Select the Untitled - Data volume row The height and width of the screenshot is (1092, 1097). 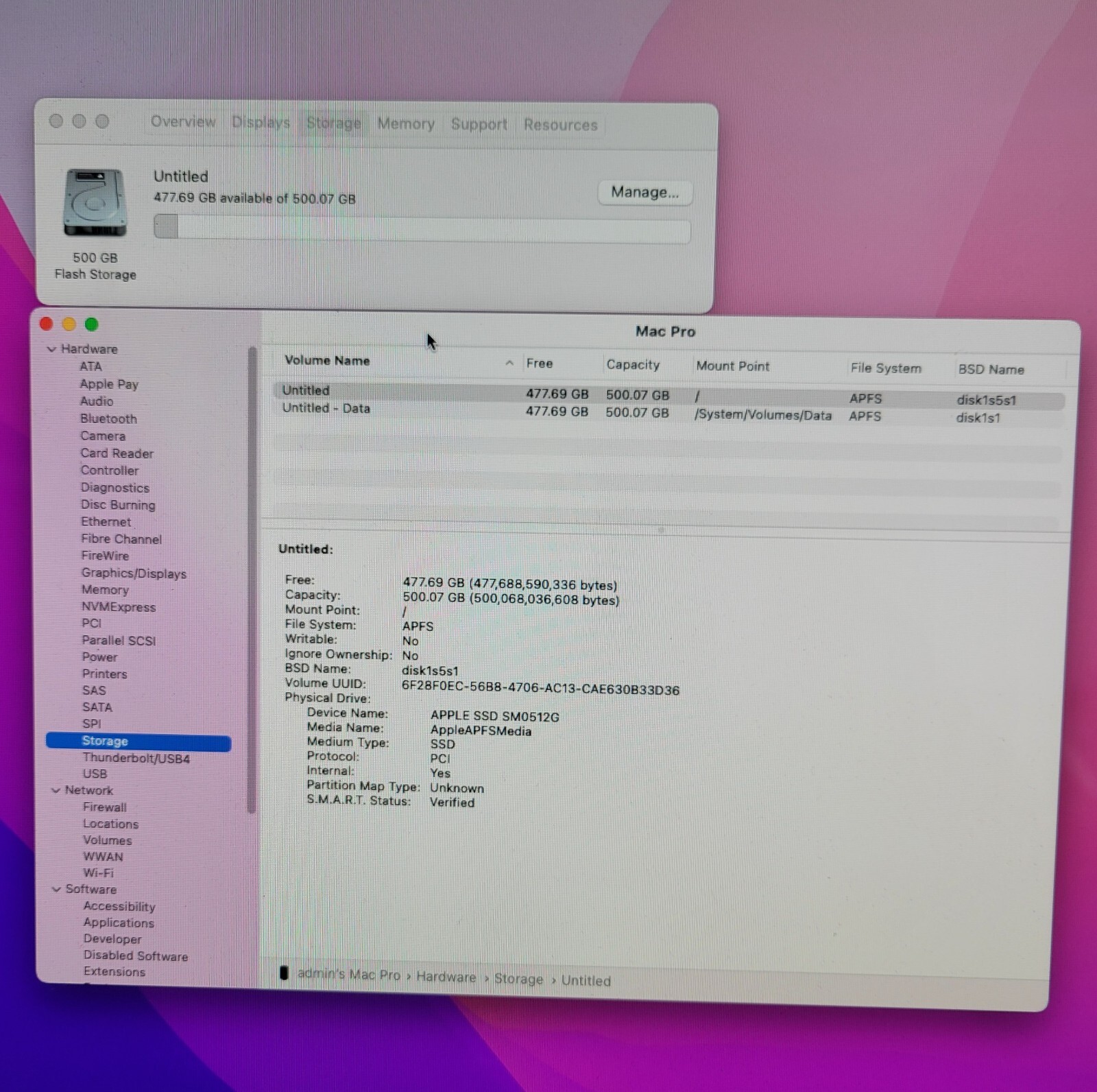coord(669,413)
